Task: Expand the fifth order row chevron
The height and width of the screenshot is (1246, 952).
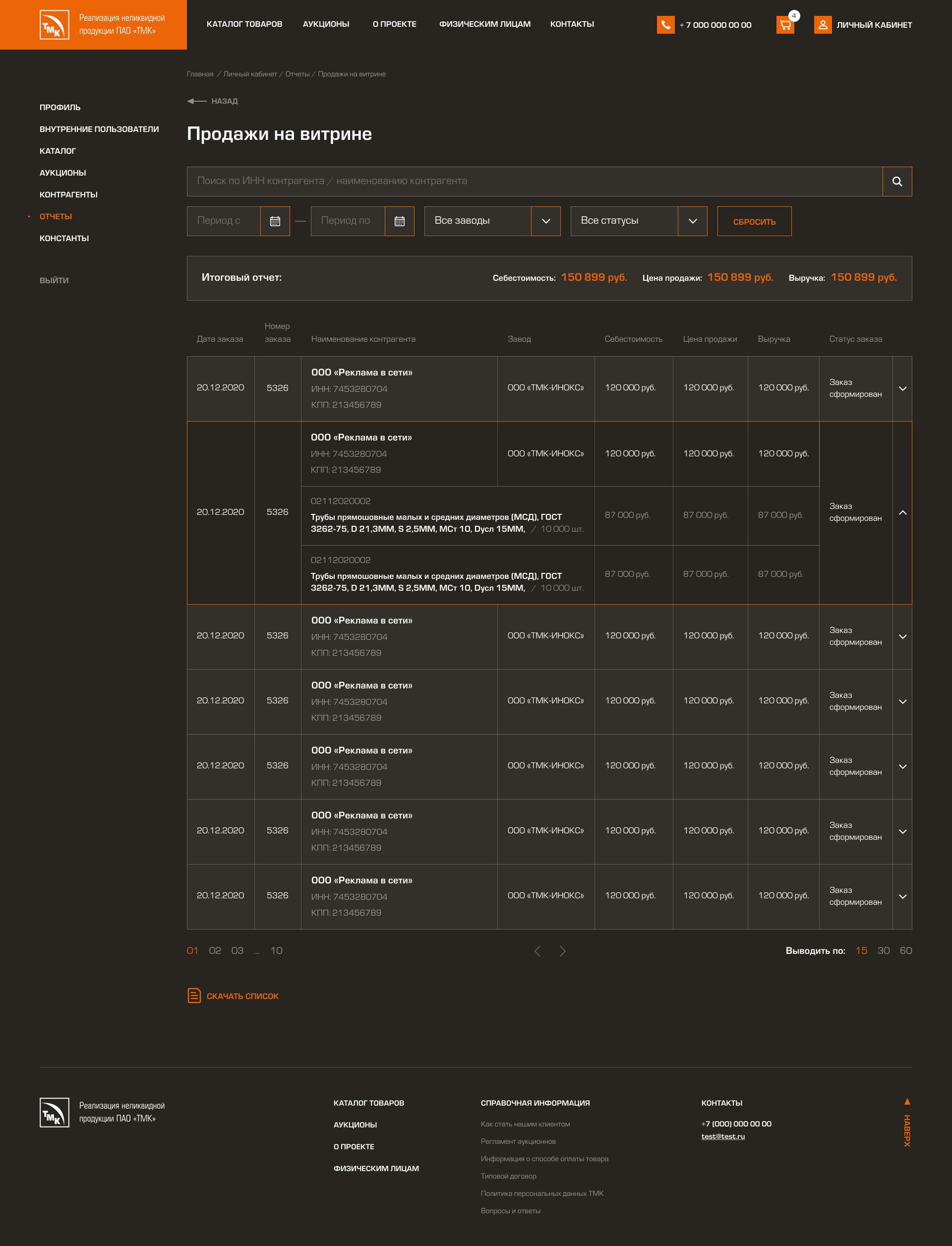Action: pyautogui.click(x=903, y=766)
